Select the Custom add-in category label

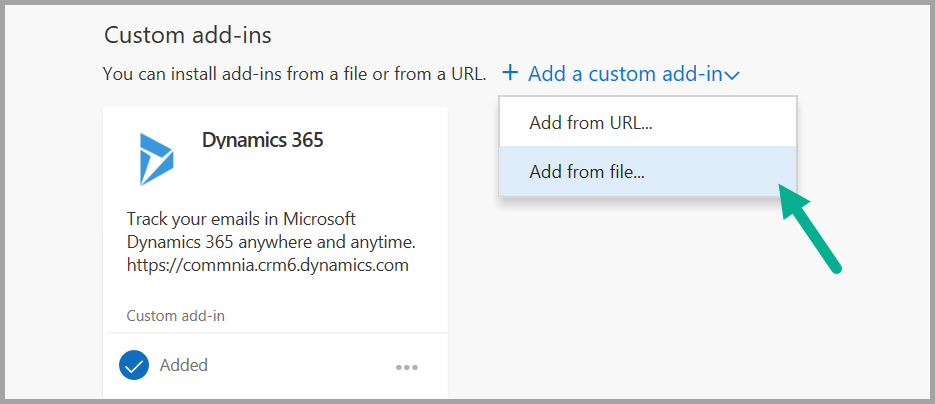pyautogui.click(x=175, y=316)
